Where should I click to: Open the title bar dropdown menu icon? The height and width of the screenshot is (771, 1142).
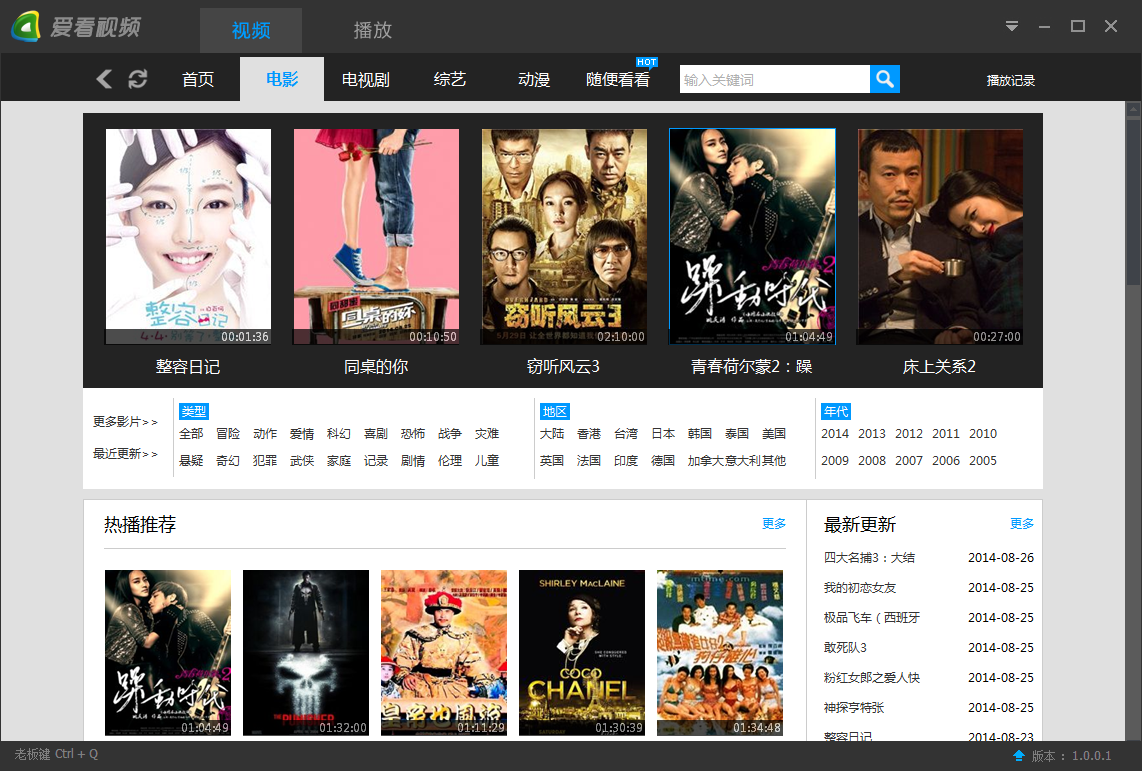click(x=1012, y=26)
